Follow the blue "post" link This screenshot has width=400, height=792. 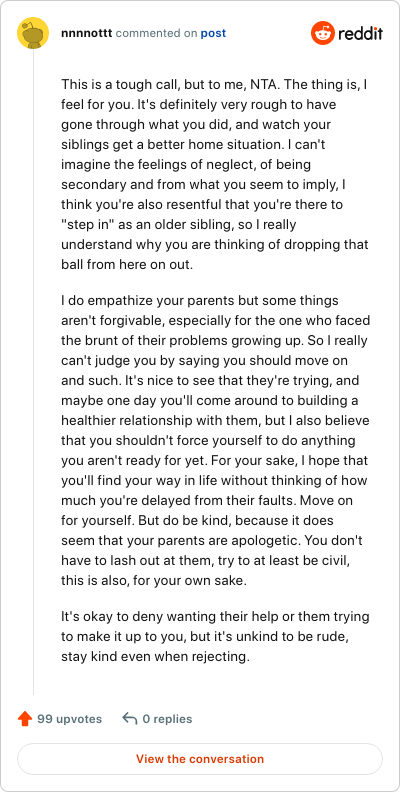coord(213,33)
